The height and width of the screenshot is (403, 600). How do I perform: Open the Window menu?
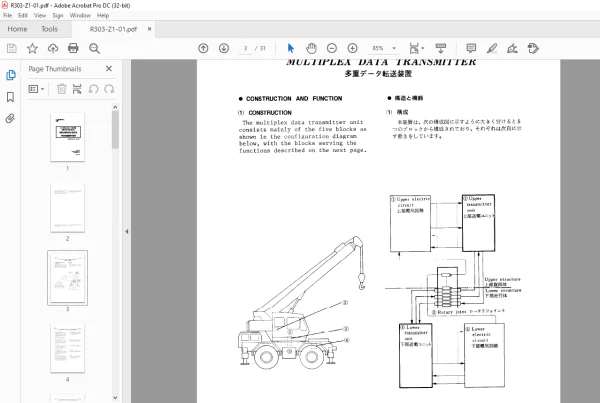tap(80, 15)
